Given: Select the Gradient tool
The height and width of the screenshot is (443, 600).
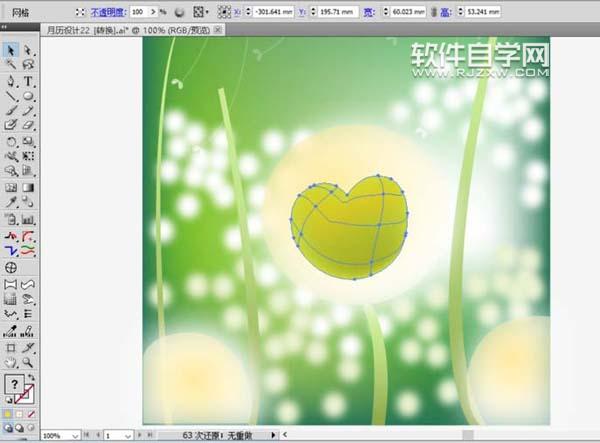Looking at the screenshot, I should point(29,186).
